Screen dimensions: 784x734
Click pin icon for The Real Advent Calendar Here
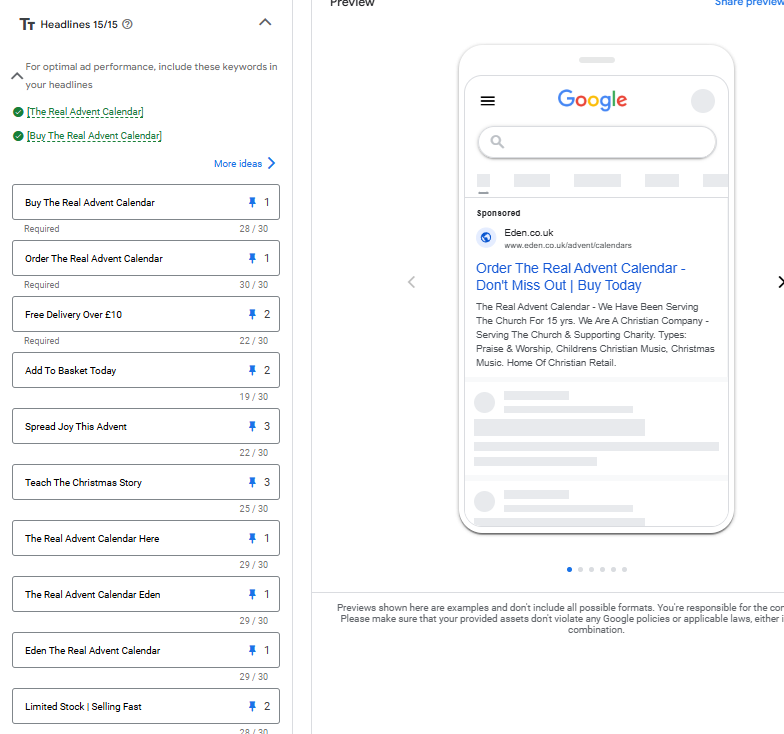pyautogui.click(x=252, y=538)
